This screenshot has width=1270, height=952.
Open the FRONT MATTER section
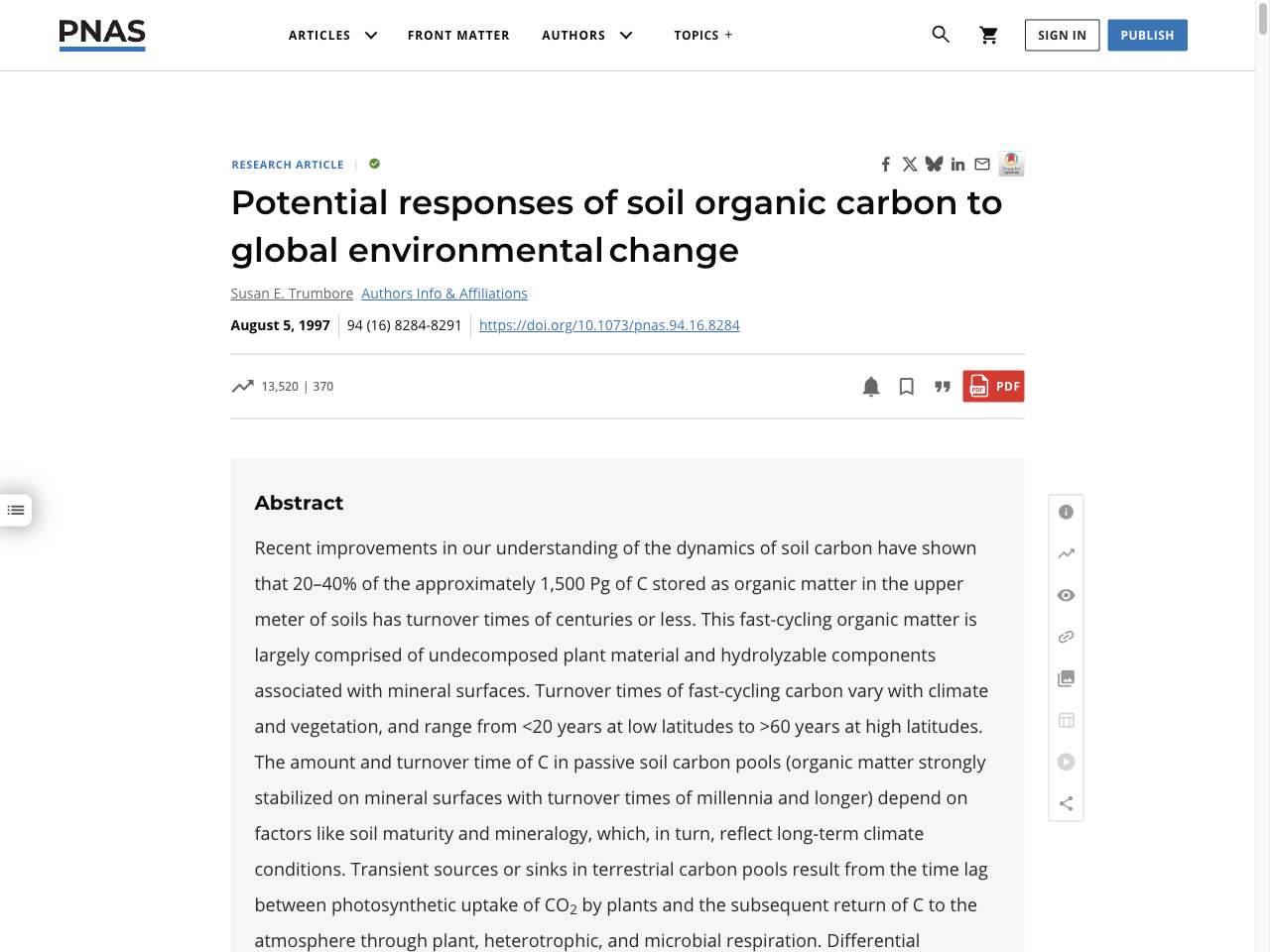point(458,35)
